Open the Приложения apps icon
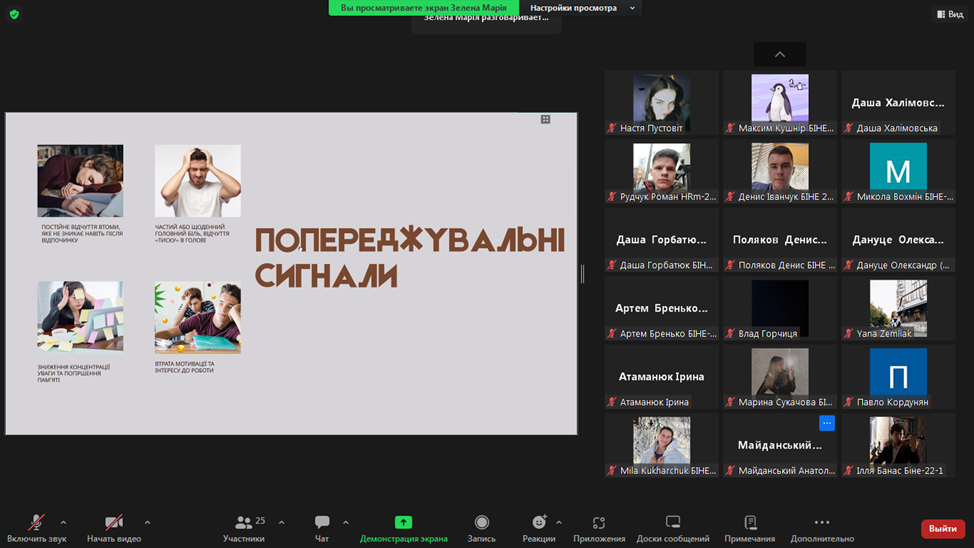The width and height of the screenshot is (974, 548). (599, 523)
